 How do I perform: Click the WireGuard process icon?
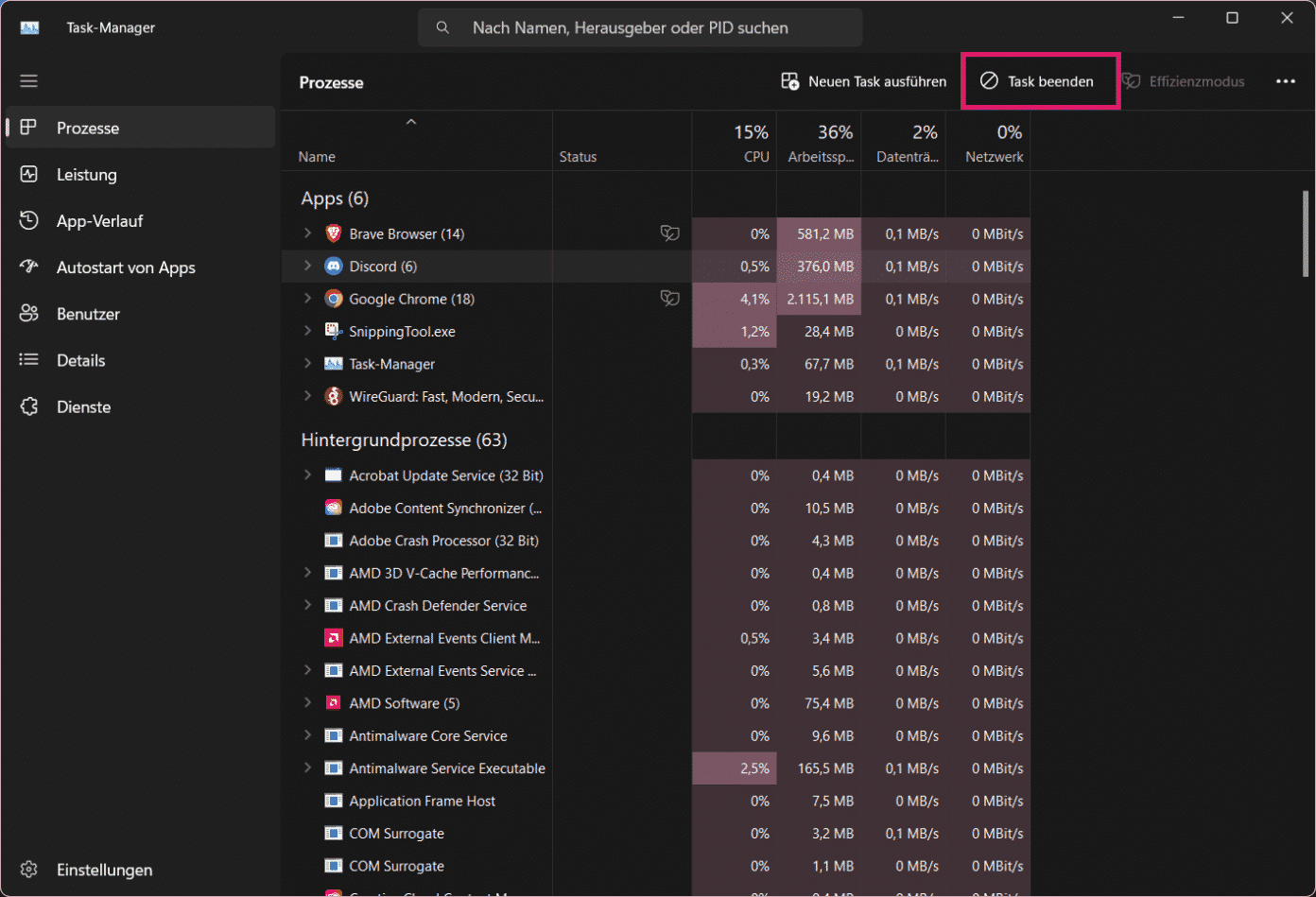coord(333,397)
